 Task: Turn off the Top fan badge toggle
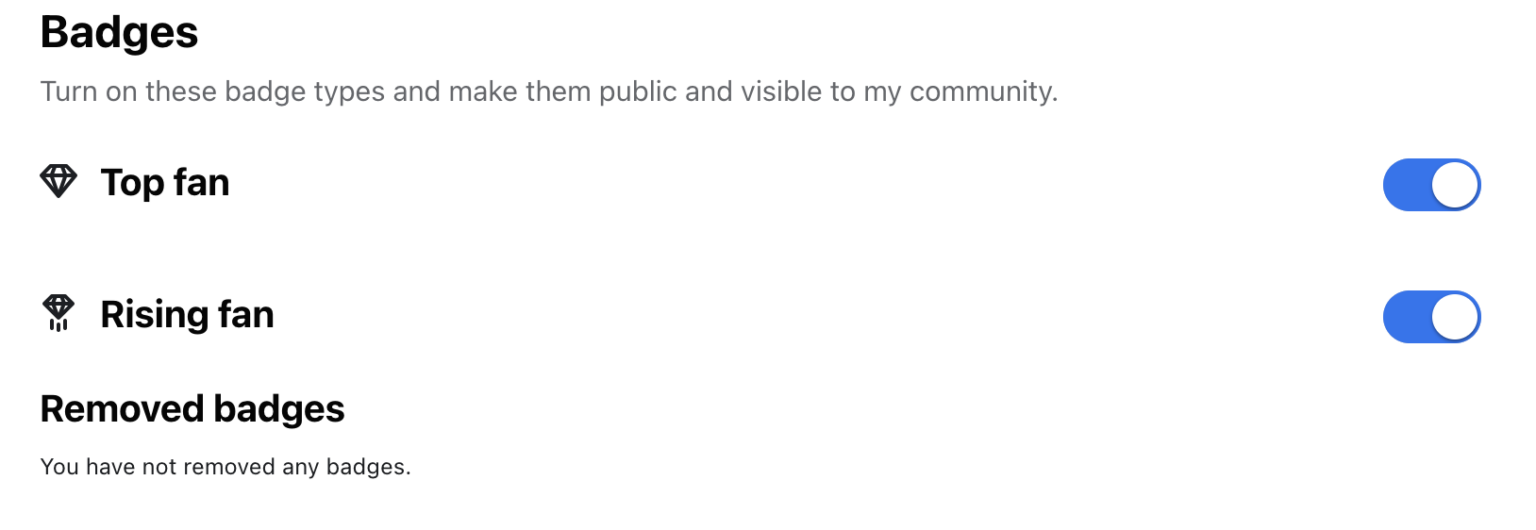[1431, 185]
